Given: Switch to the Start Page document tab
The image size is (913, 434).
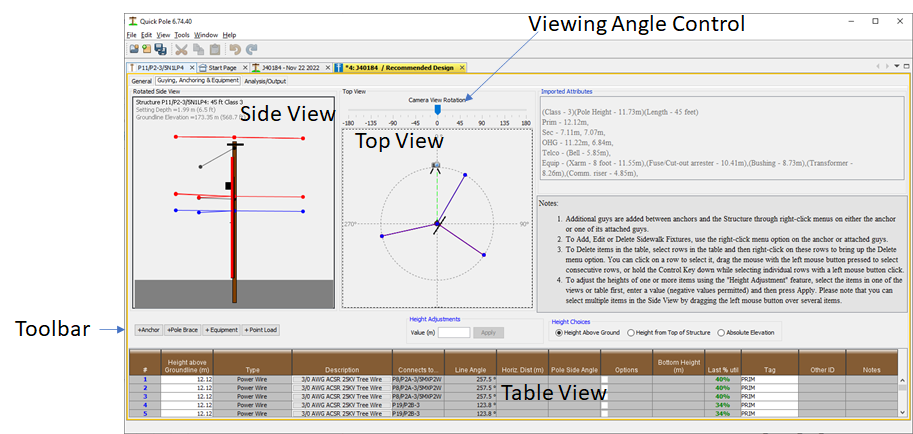Looking at the screenshot, I should pos(223,68).
